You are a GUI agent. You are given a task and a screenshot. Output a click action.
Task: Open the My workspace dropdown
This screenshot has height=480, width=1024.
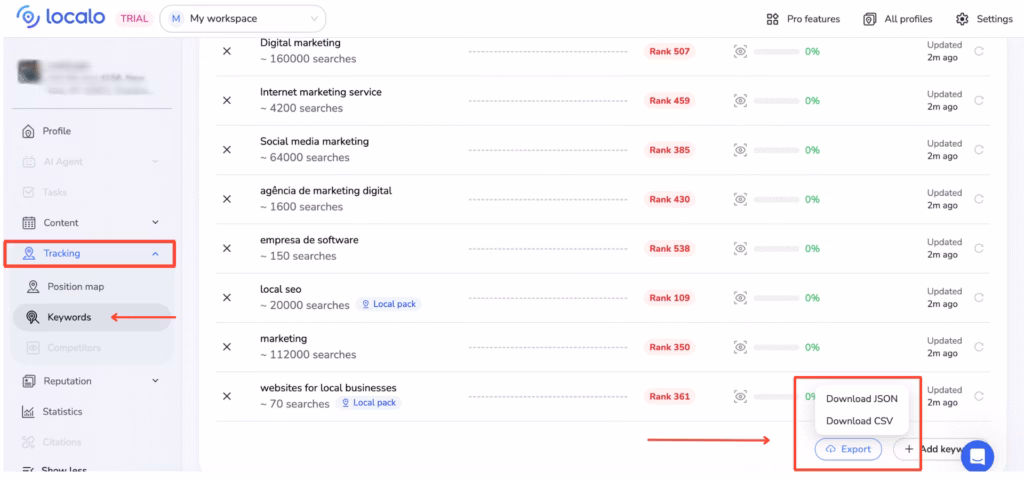[243, 19]
